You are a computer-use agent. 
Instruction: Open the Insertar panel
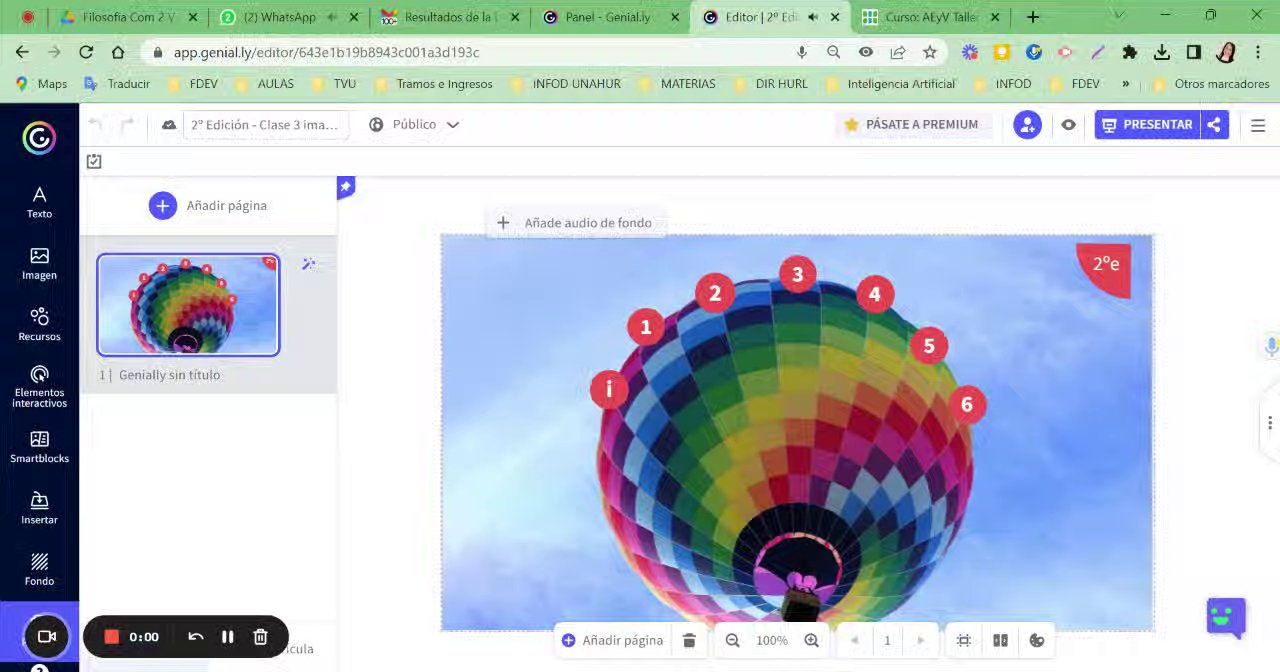(x=39, y=508)
